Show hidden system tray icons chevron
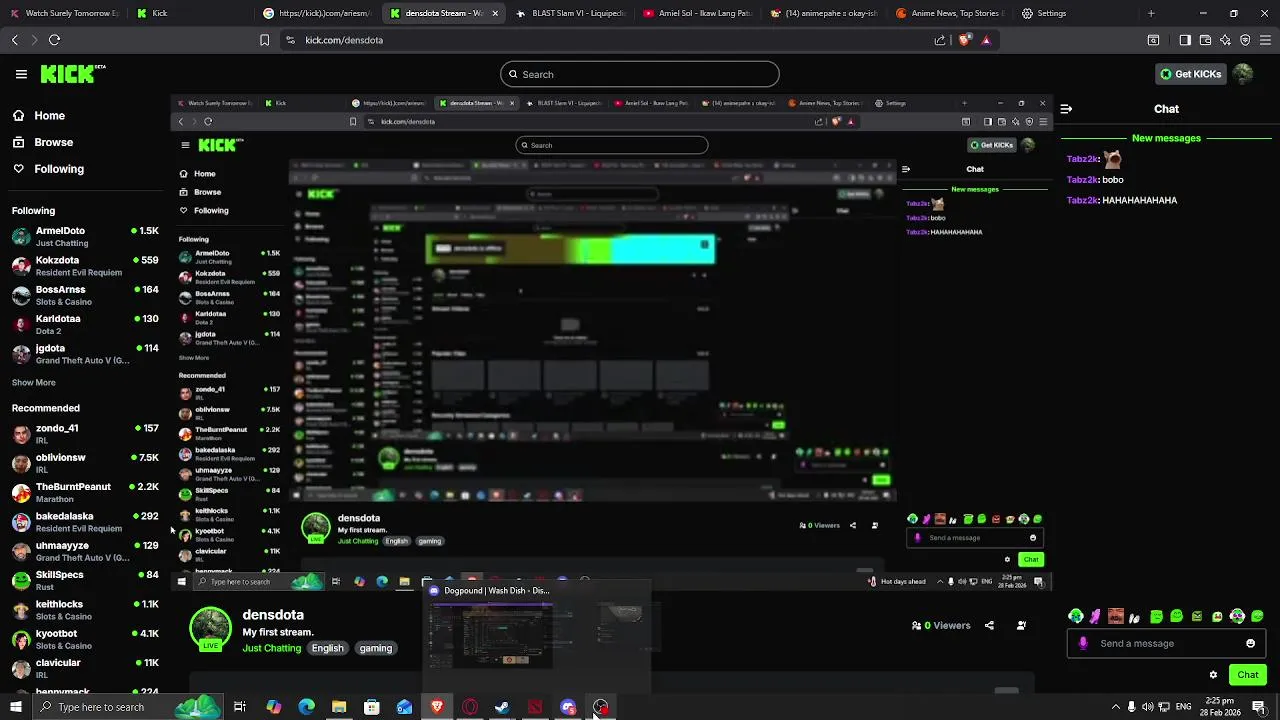1280x720 pixels. pyautogui.click(x=1115, y=707)
